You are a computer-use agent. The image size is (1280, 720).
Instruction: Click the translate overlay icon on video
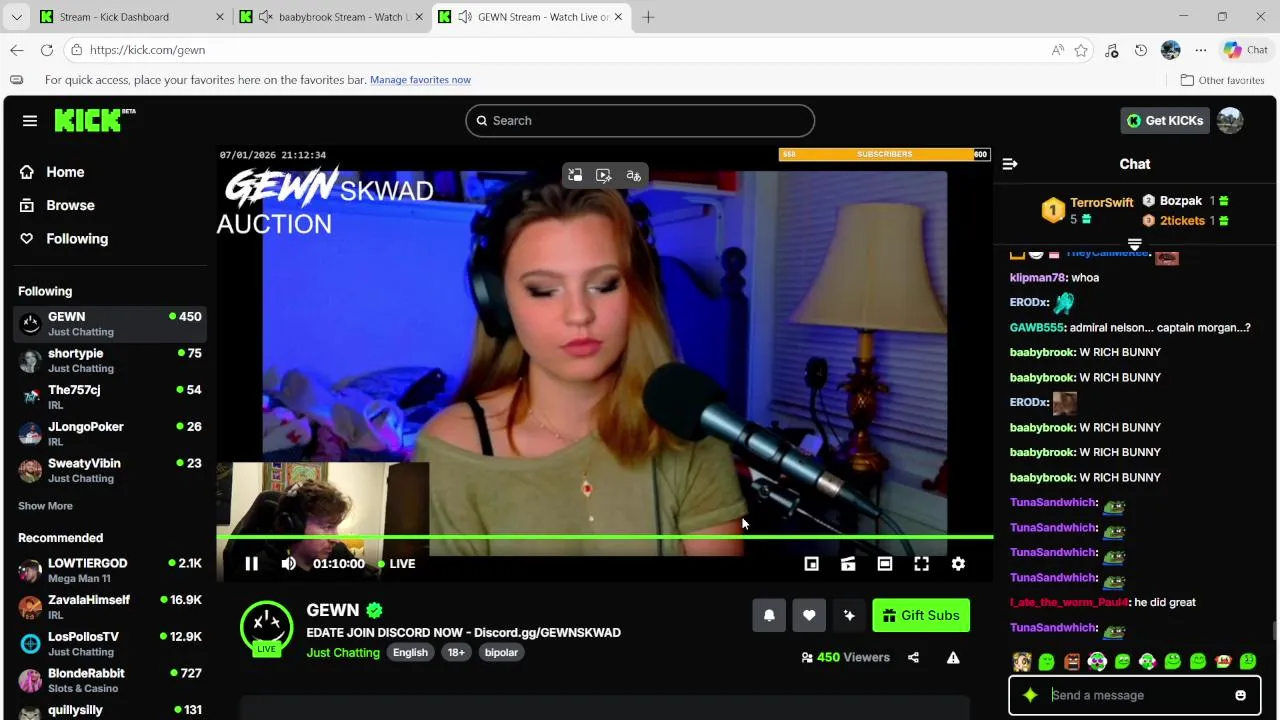coord(633,175)
